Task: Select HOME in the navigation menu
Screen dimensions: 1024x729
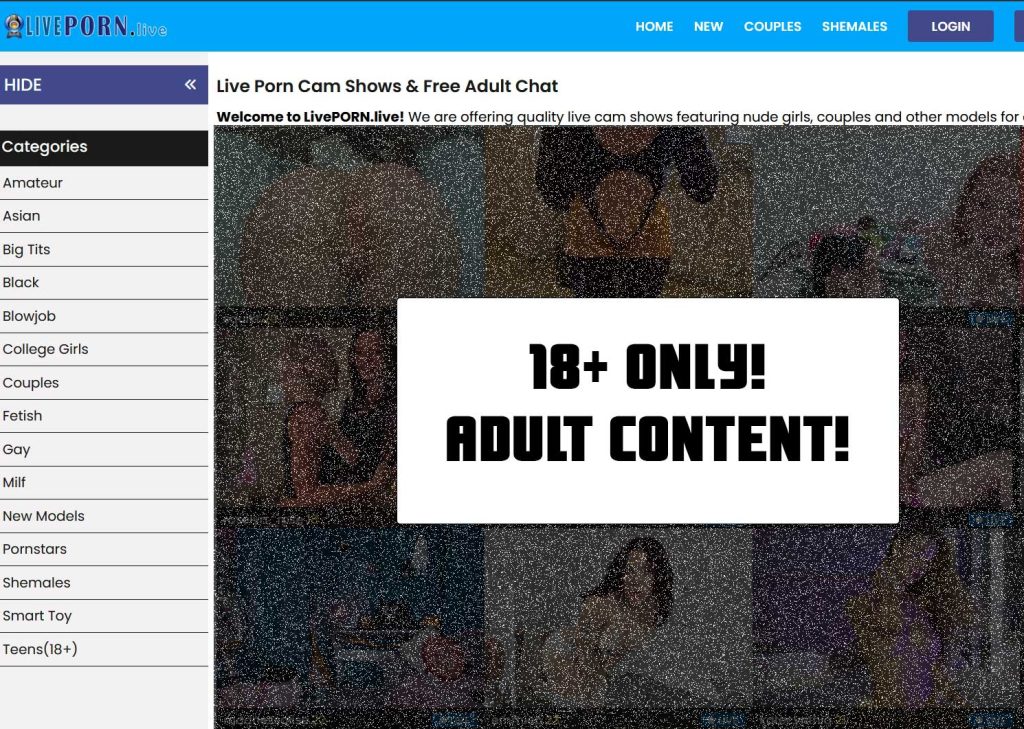Action: tap(654, 27)
